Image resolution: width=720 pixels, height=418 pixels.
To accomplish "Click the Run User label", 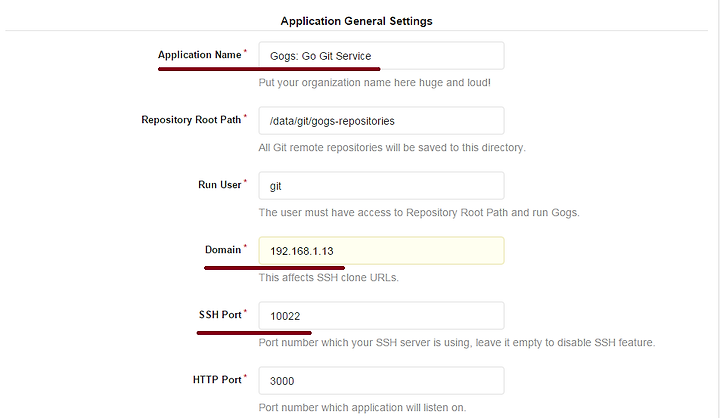I will tap(219, 185).
